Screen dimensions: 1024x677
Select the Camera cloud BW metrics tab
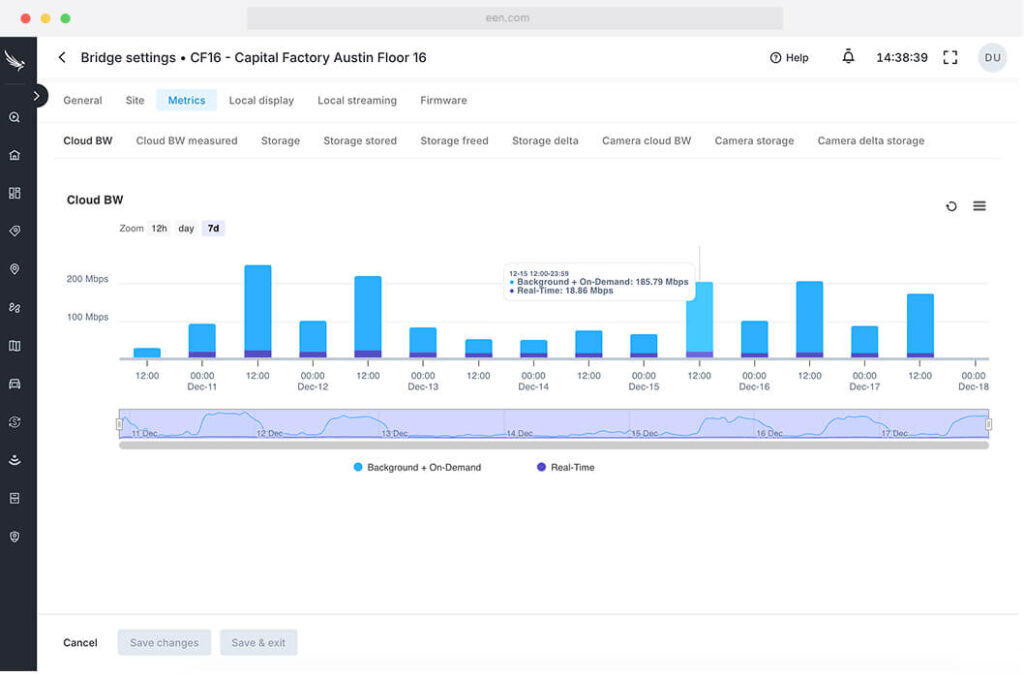(x=646, y=141)
